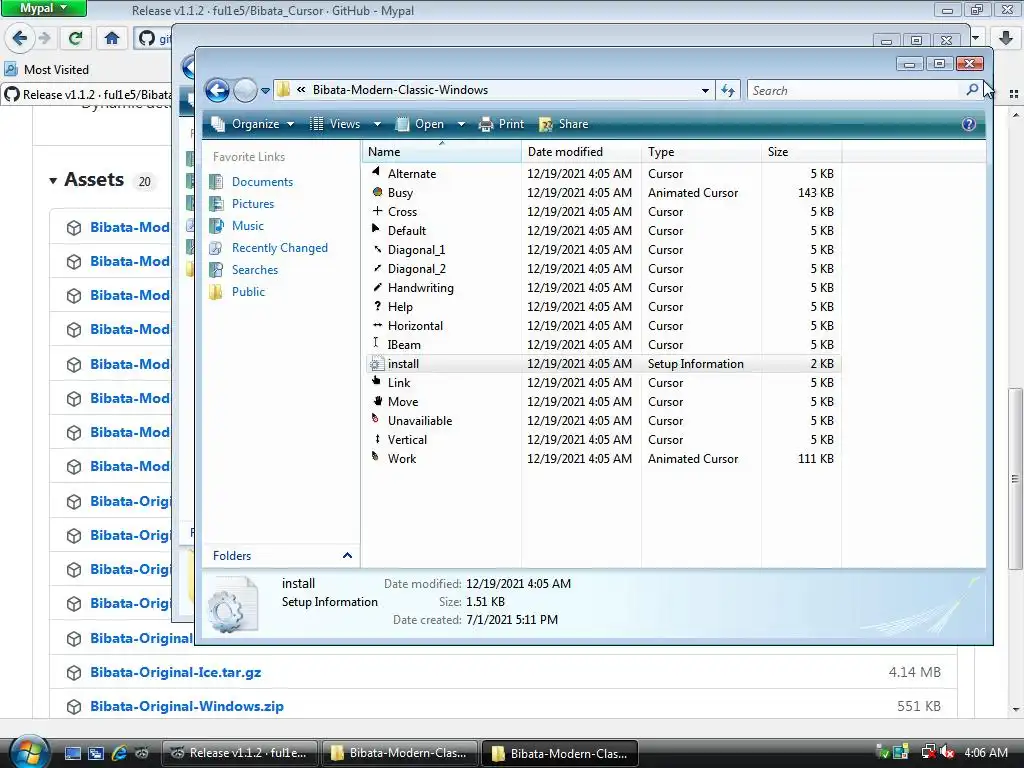Screen dimensions: 1024x768
Task: Sort by the Size column header
Action: tap(802, 152)
